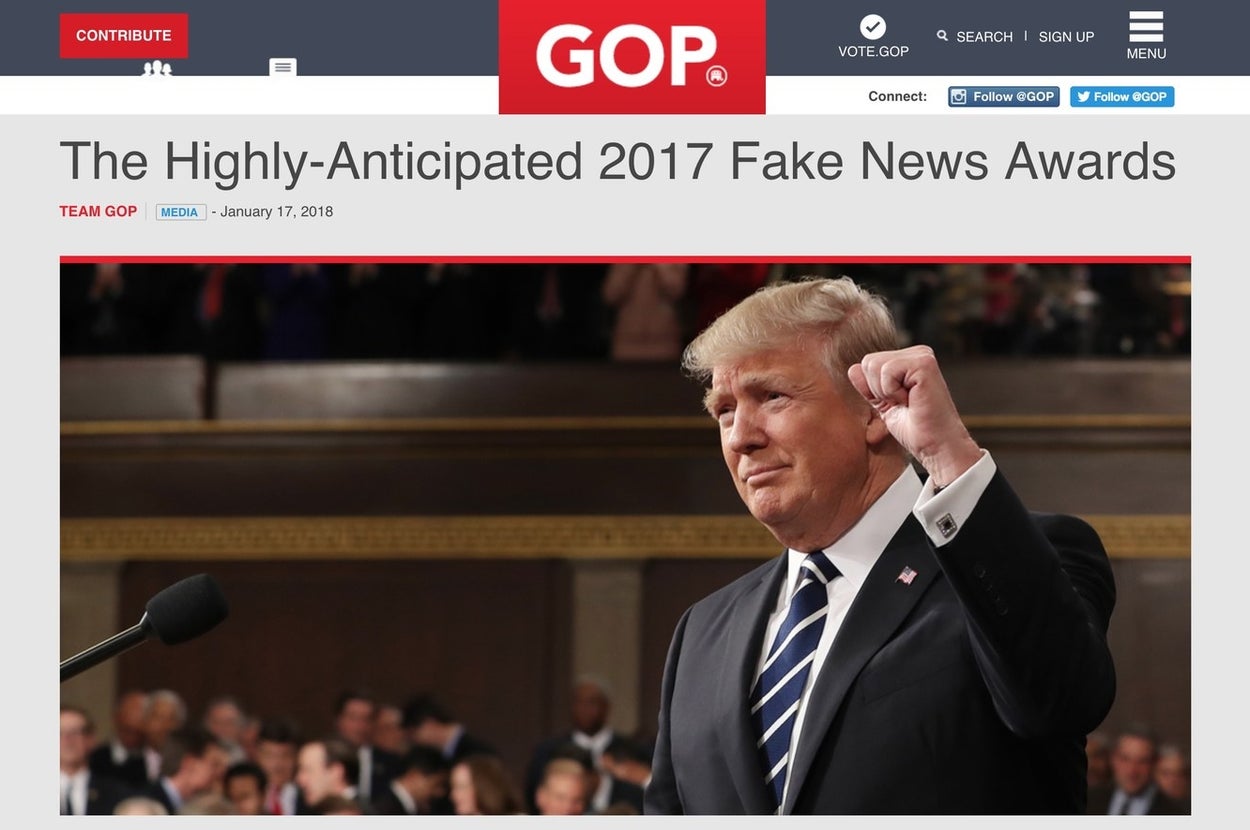Open the SEARCH text link
The image size is (1250, 830).
point(984,37)
